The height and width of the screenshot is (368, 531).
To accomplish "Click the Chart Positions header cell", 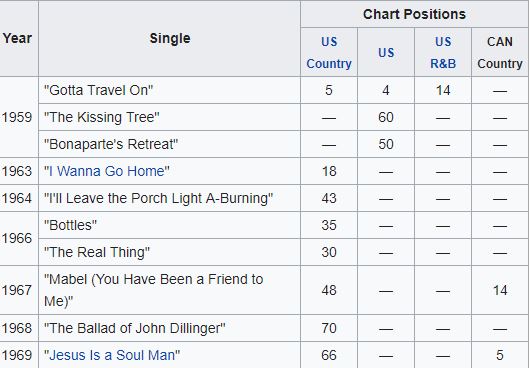I will 414,14.
